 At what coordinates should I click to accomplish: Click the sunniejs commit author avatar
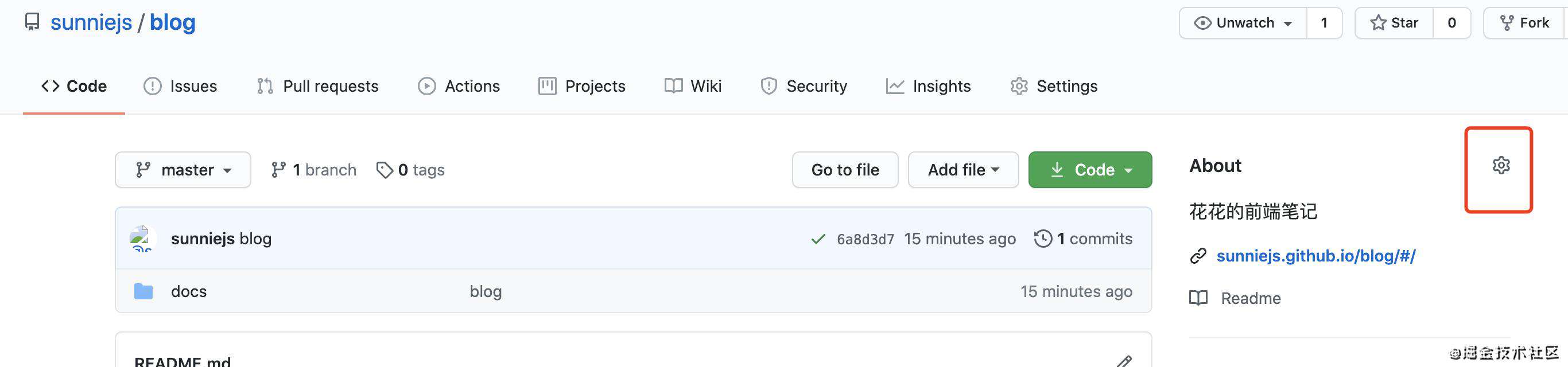142,239
